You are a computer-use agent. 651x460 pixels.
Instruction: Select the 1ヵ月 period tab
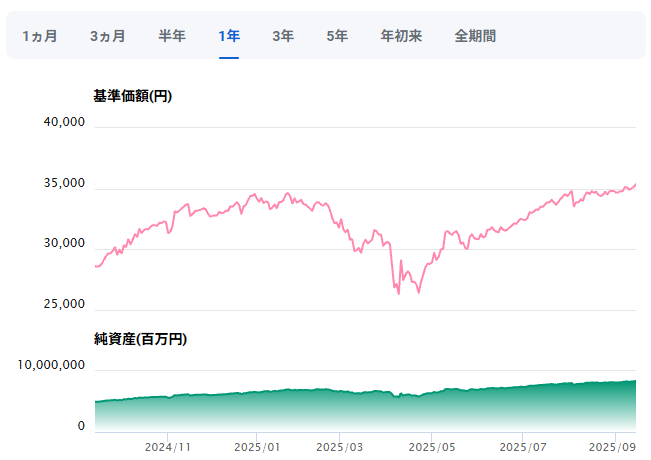(40, 36)
